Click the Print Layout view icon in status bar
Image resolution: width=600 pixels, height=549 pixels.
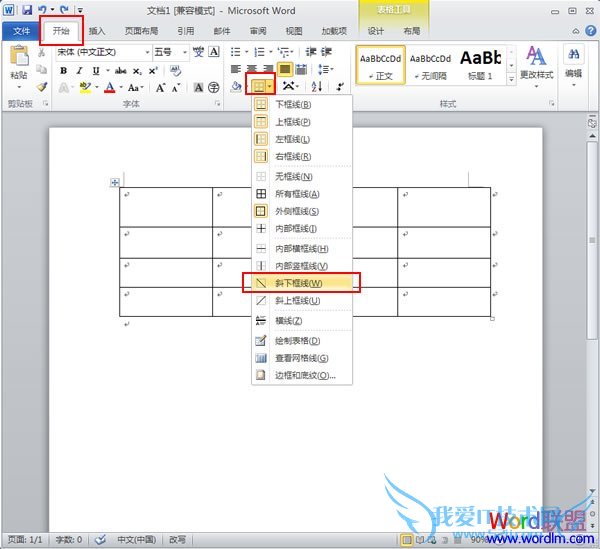[407, 540]
